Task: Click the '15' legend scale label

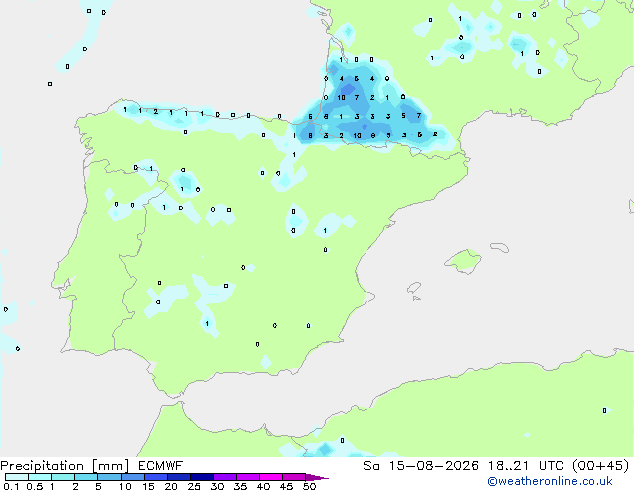Action: pos(148,486)
